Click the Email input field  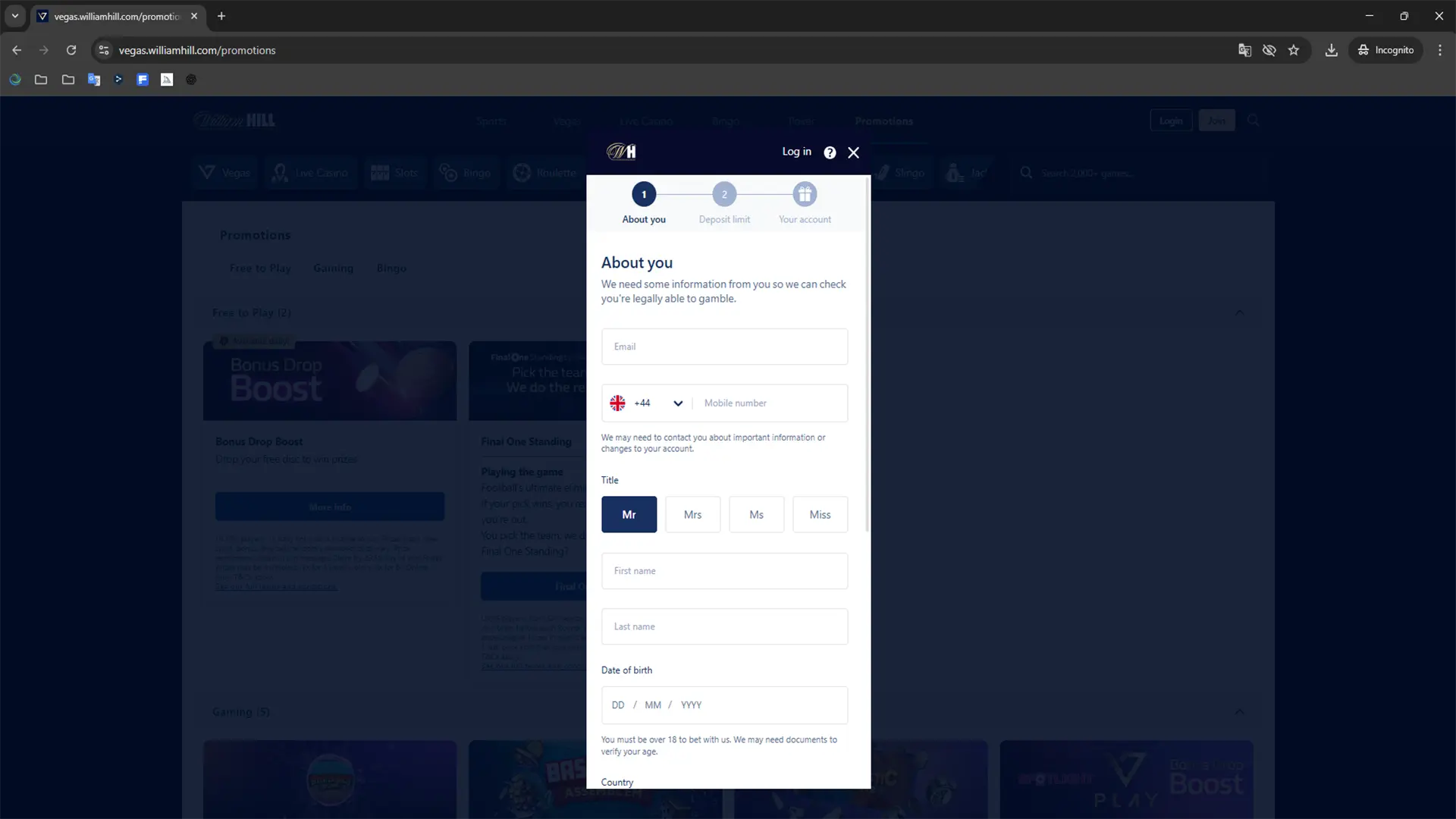(724, 347)
